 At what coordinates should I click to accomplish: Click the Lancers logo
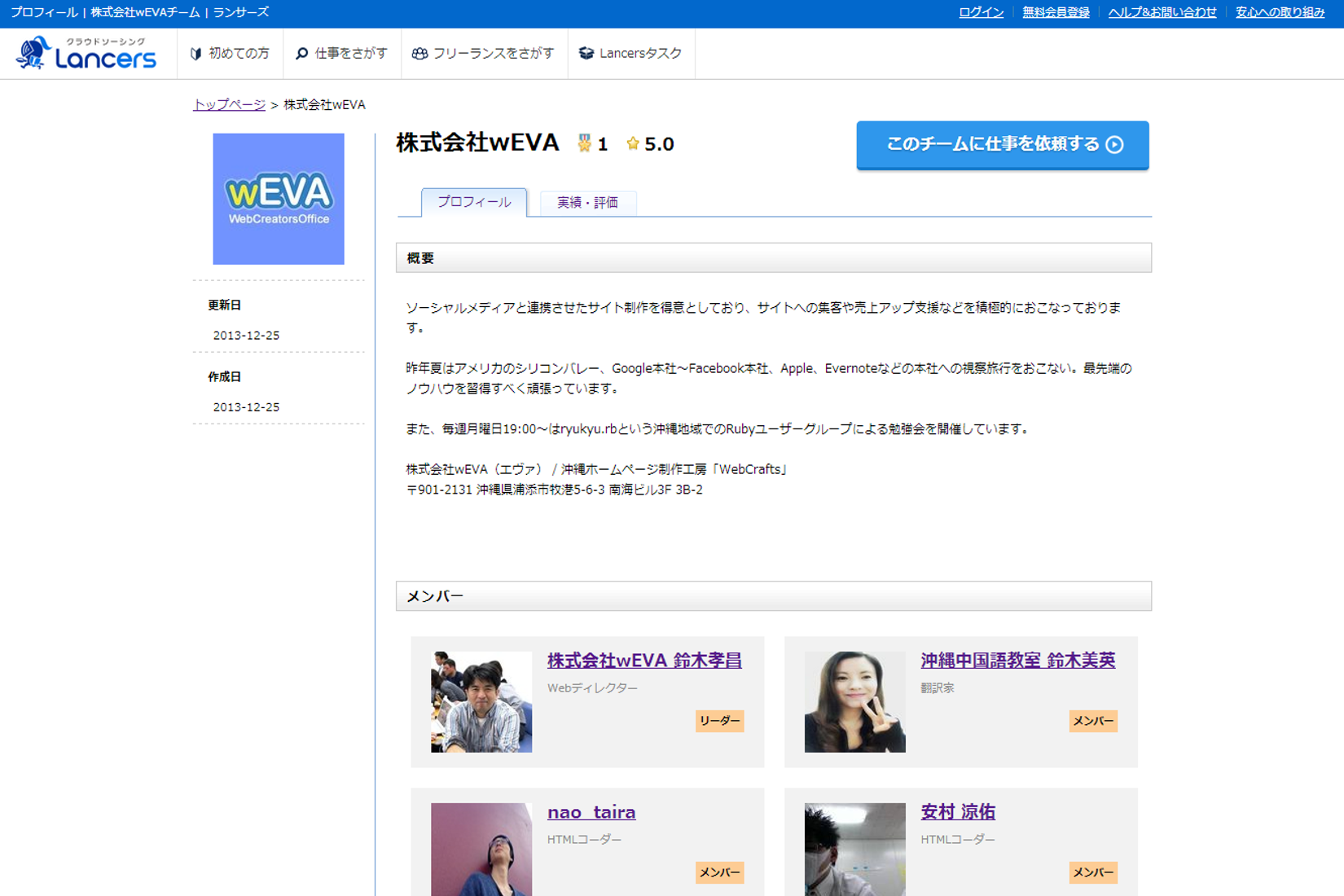pos(86,53)
